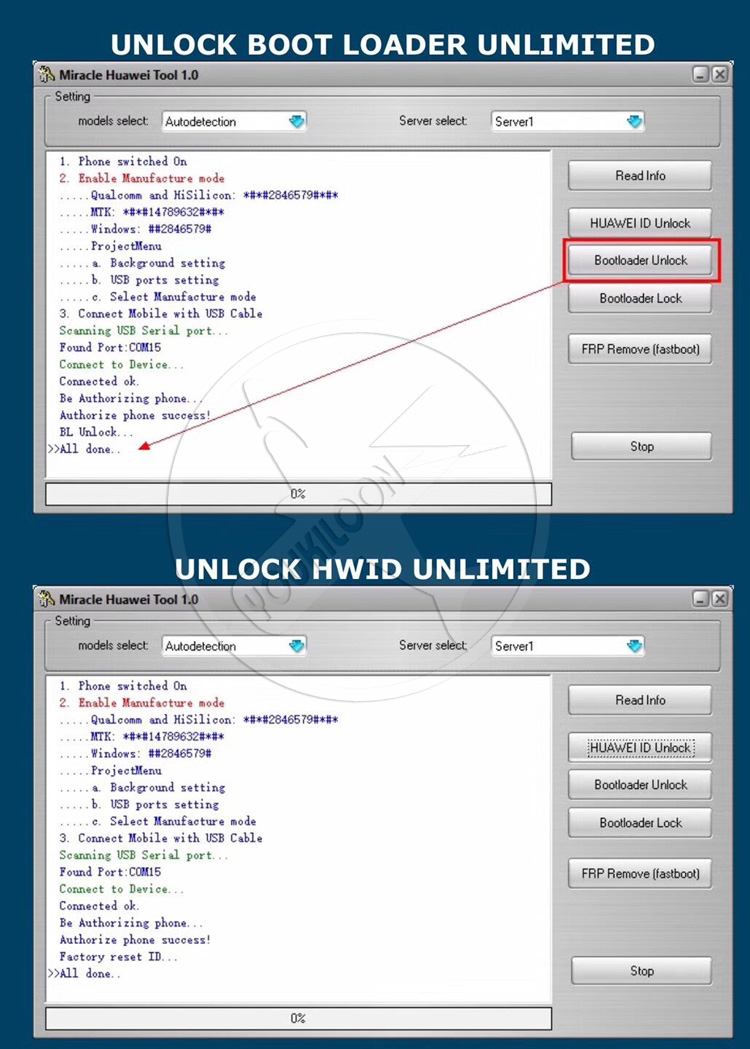Image resolution: width=750 pixels, height=1049 pixels.
Task: Click 'Authorize phone success!' in upper log
Action: pos(135,415)
